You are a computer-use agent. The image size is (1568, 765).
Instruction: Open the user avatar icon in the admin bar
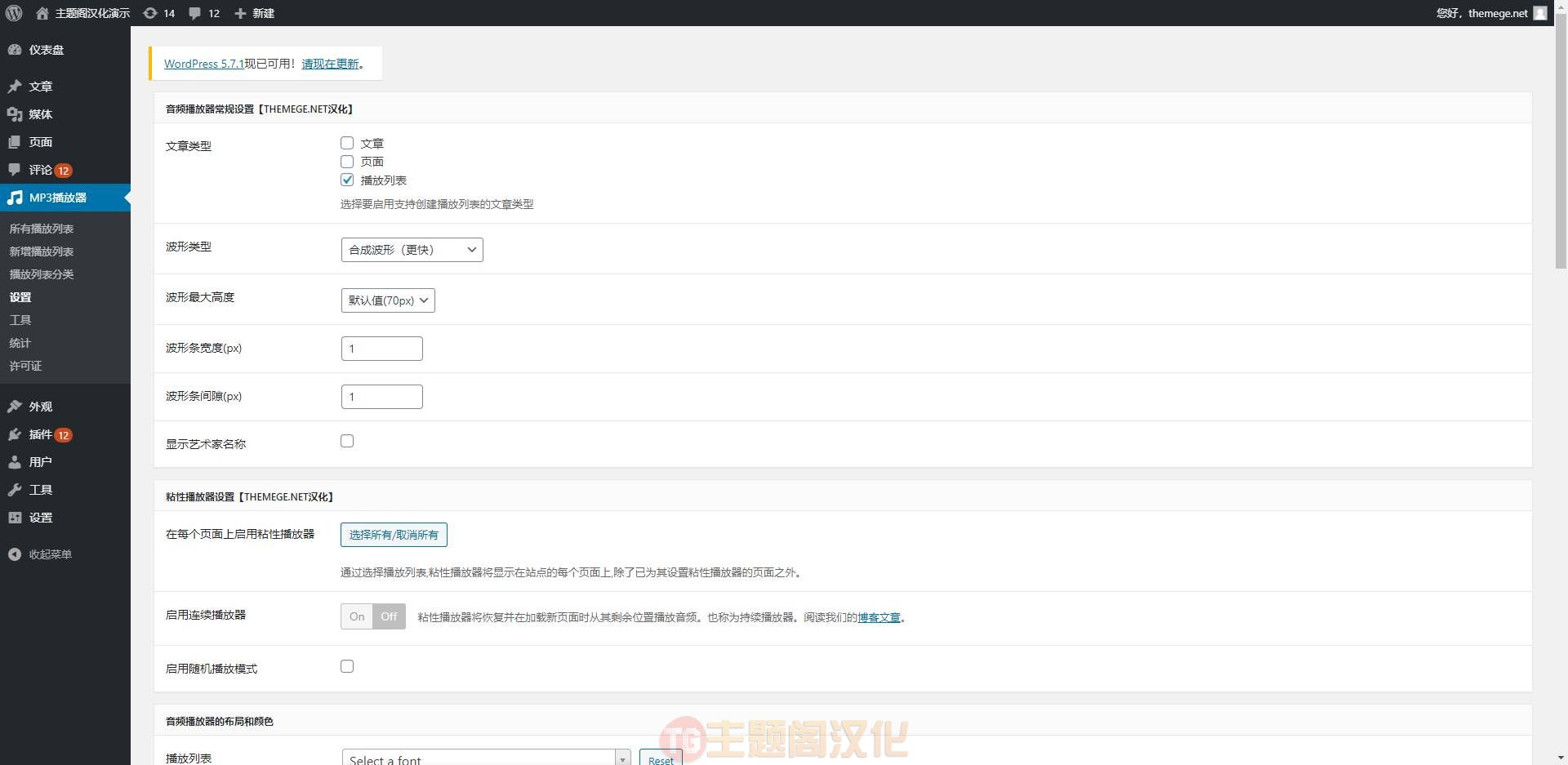pos(1540,13)
